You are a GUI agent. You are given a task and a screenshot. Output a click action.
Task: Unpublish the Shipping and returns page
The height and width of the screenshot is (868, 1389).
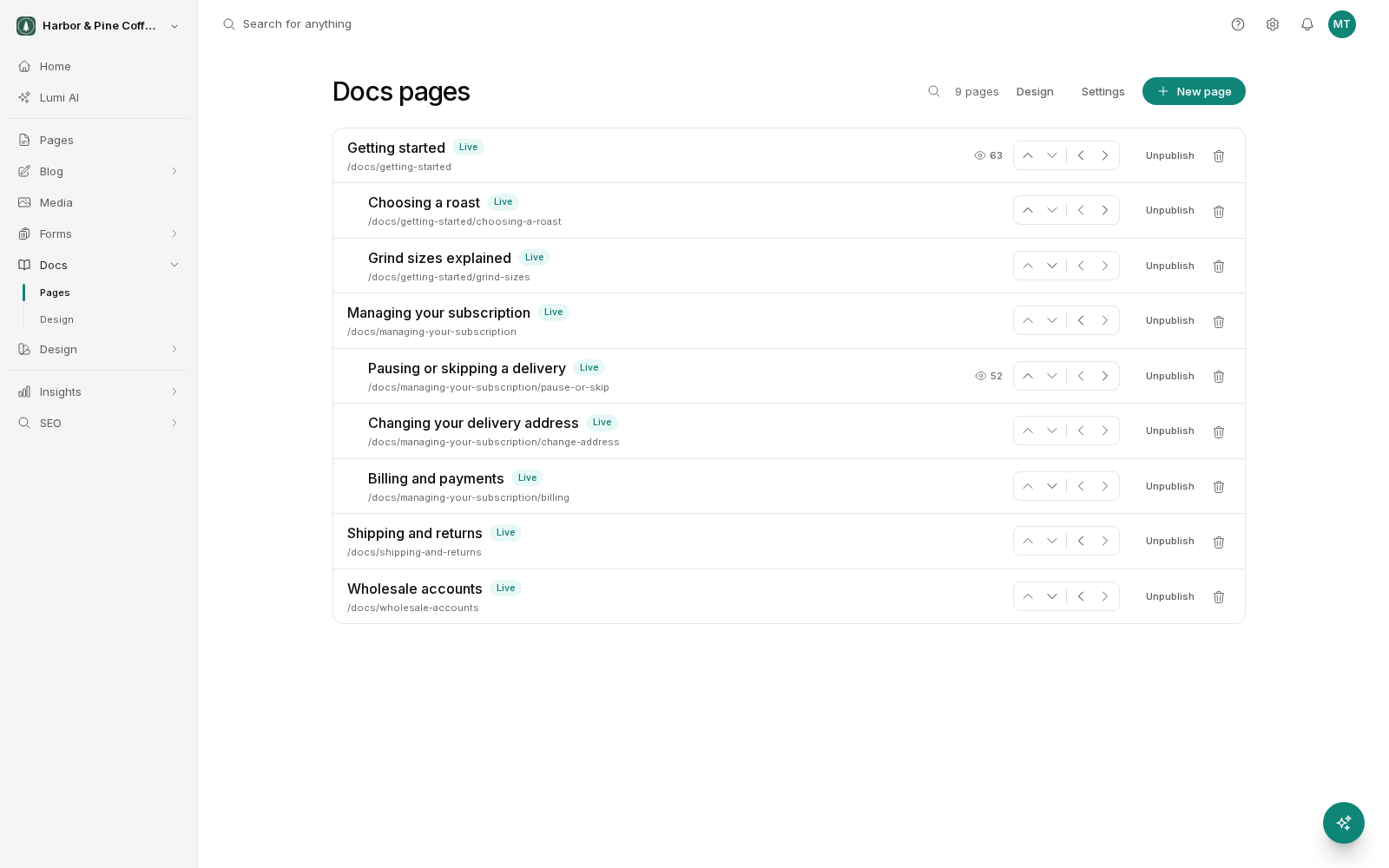(1169, 541)
